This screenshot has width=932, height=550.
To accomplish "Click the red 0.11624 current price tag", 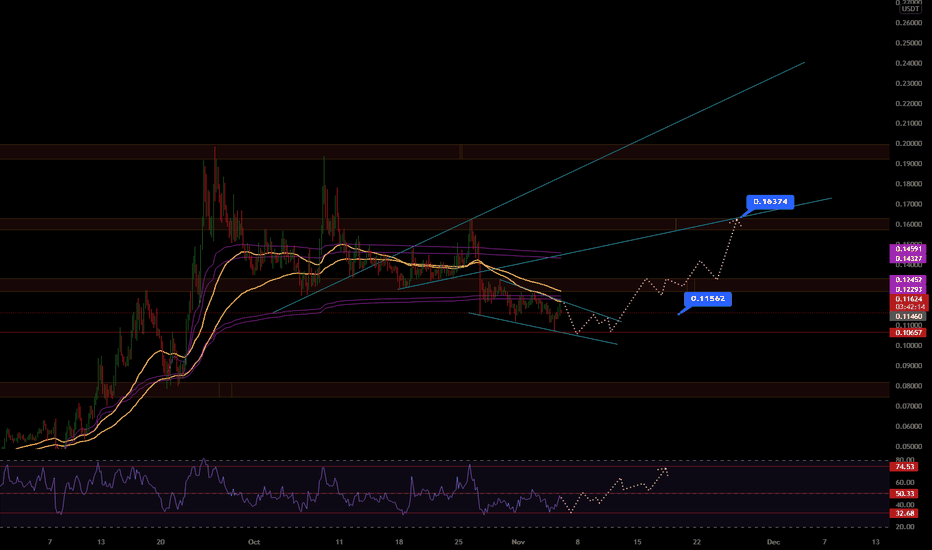I will [909, 299].
